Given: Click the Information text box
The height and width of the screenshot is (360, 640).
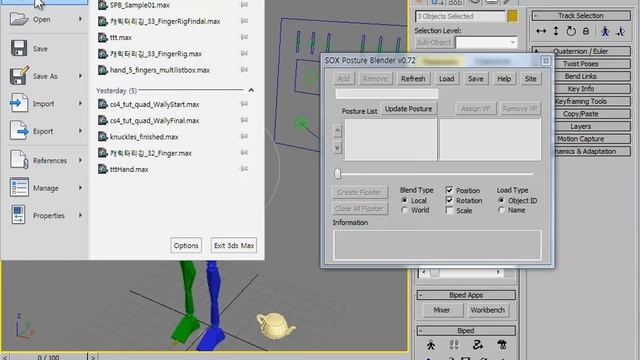Looking at the screenshot, I should pyautogui.click(x=437, y=245).
